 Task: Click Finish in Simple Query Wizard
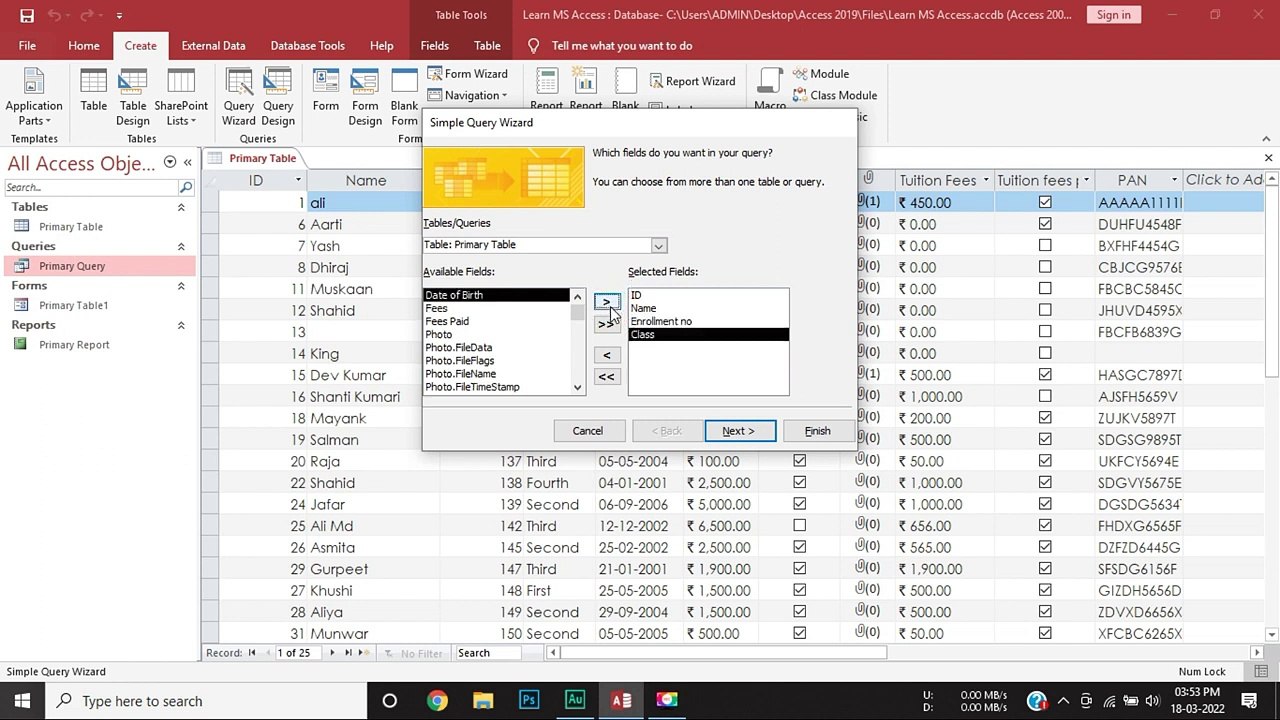point(817,431)
